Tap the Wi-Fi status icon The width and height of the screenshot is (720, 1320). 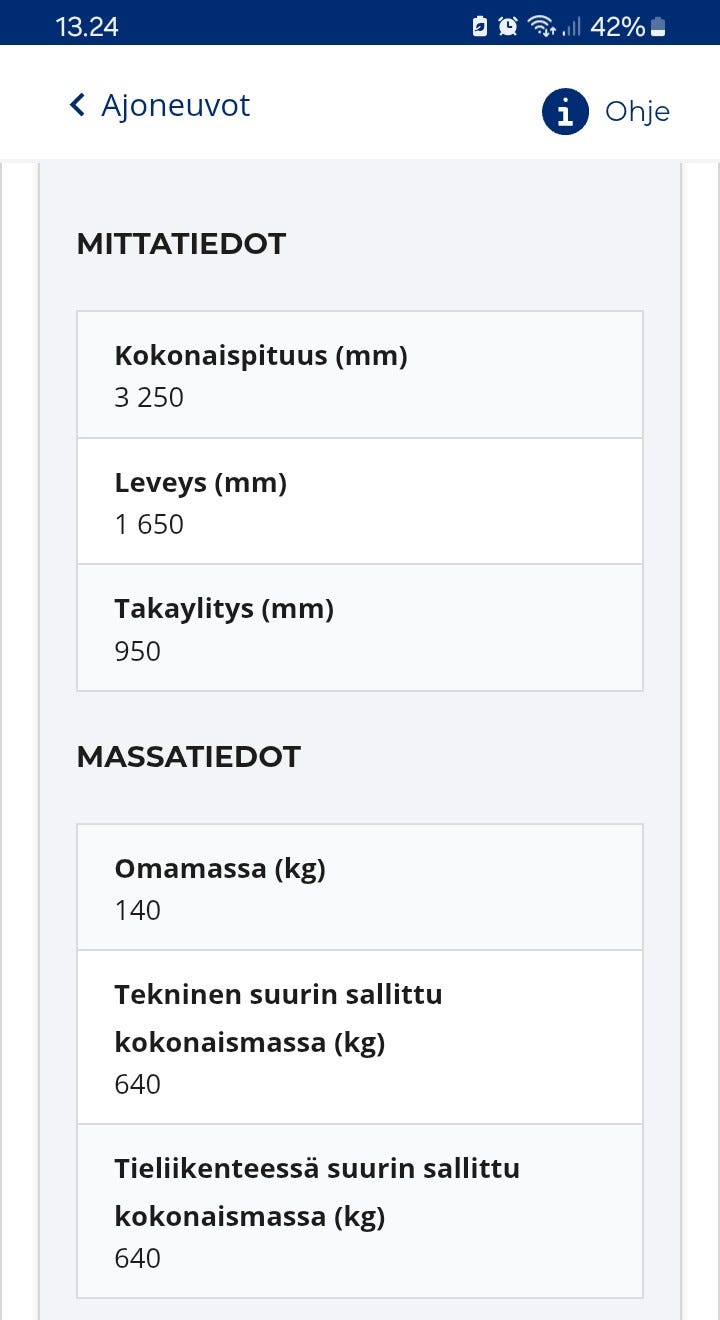542,27
